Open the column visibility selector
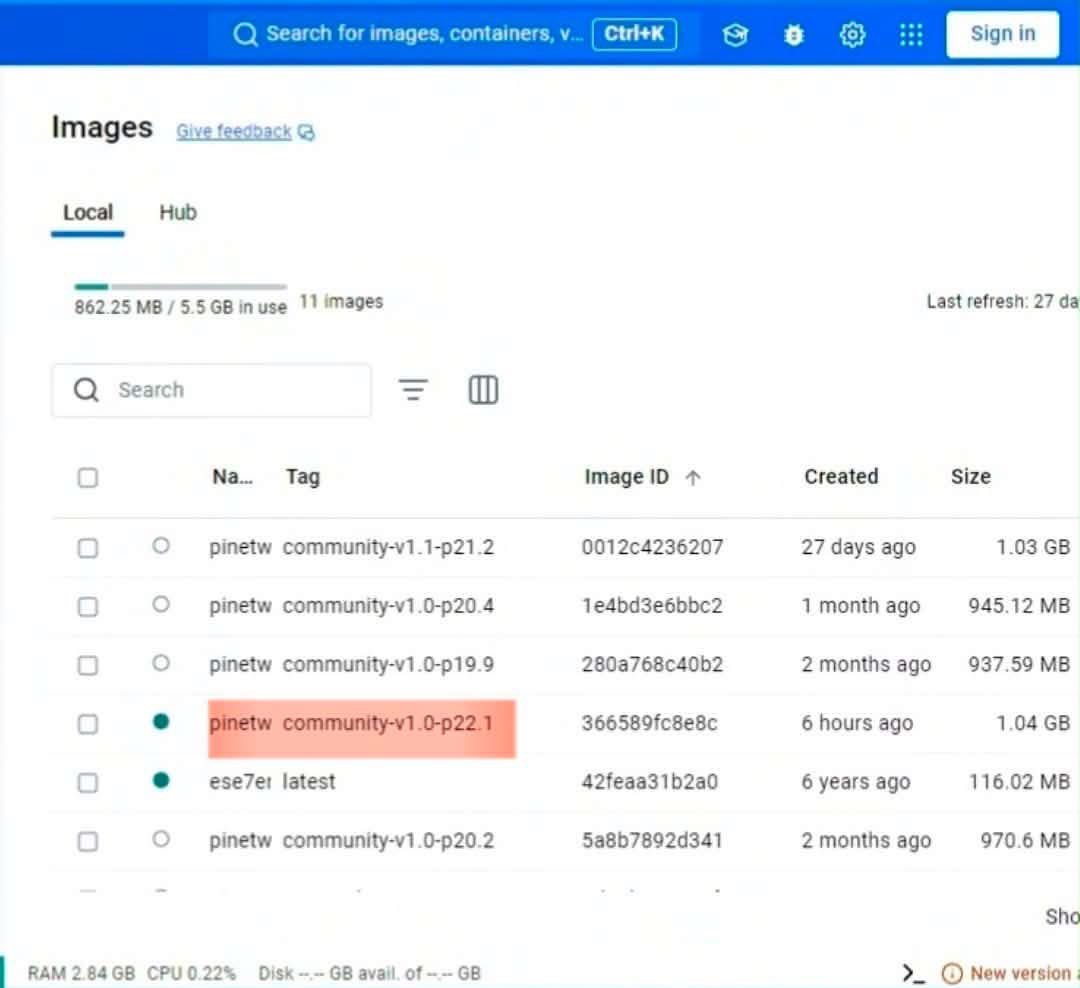Viewport: 1080px width, 988px height. click(482, 390)
